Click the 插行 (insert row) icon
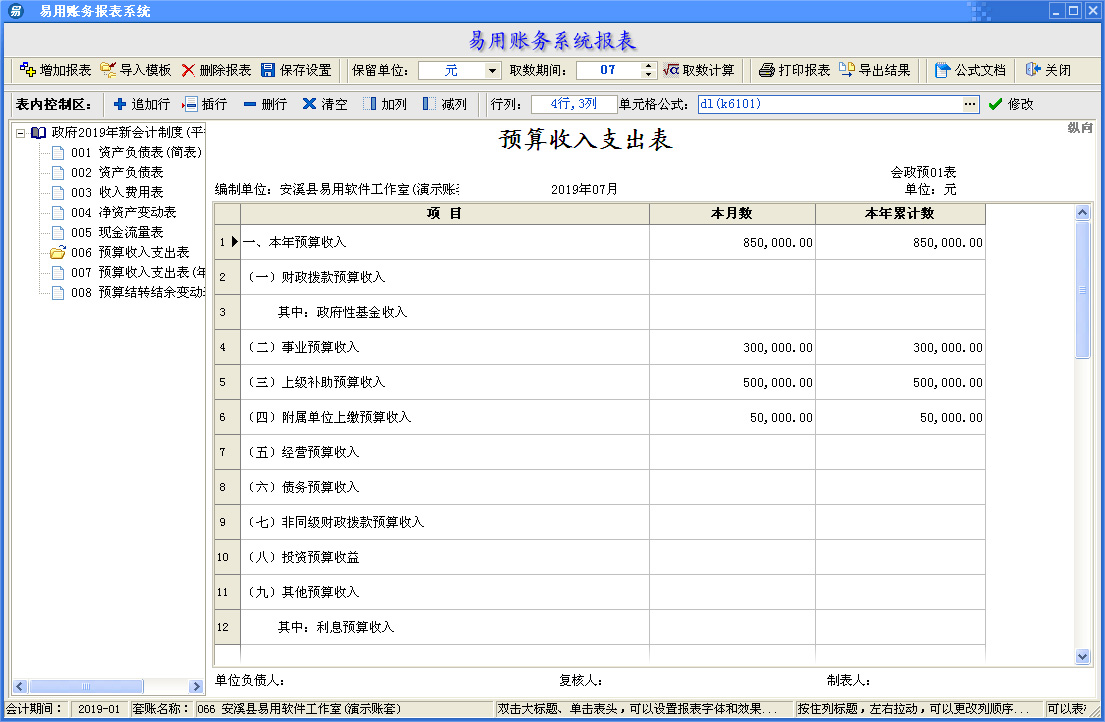Screen dimensions: 1105x722 [190, 104]
